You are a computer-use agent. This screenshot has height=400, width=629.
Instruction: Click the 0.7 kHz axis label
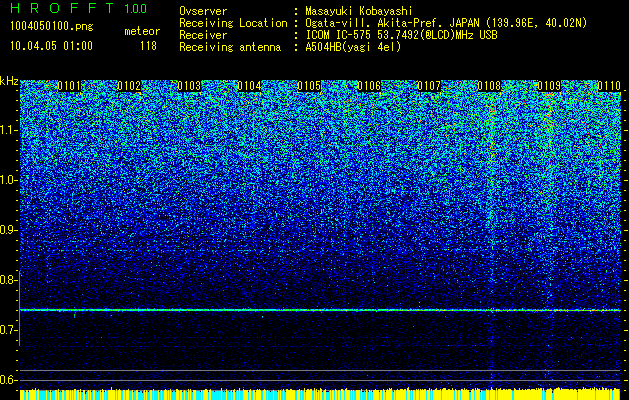pos(8,330)
